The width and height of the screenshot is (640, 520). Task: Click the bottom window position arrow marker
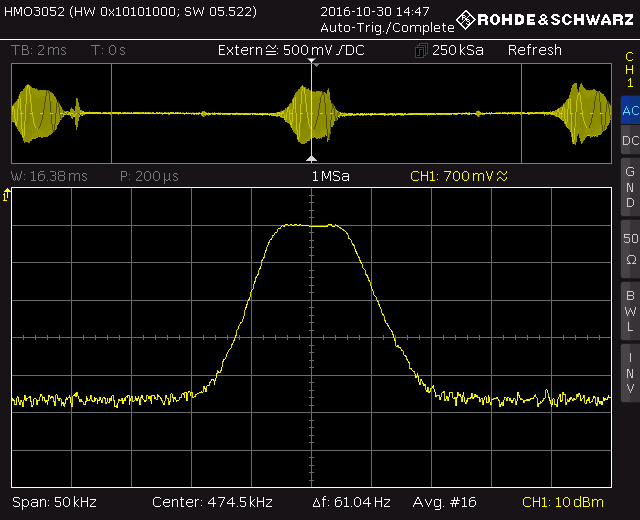(x=312, y=159)
